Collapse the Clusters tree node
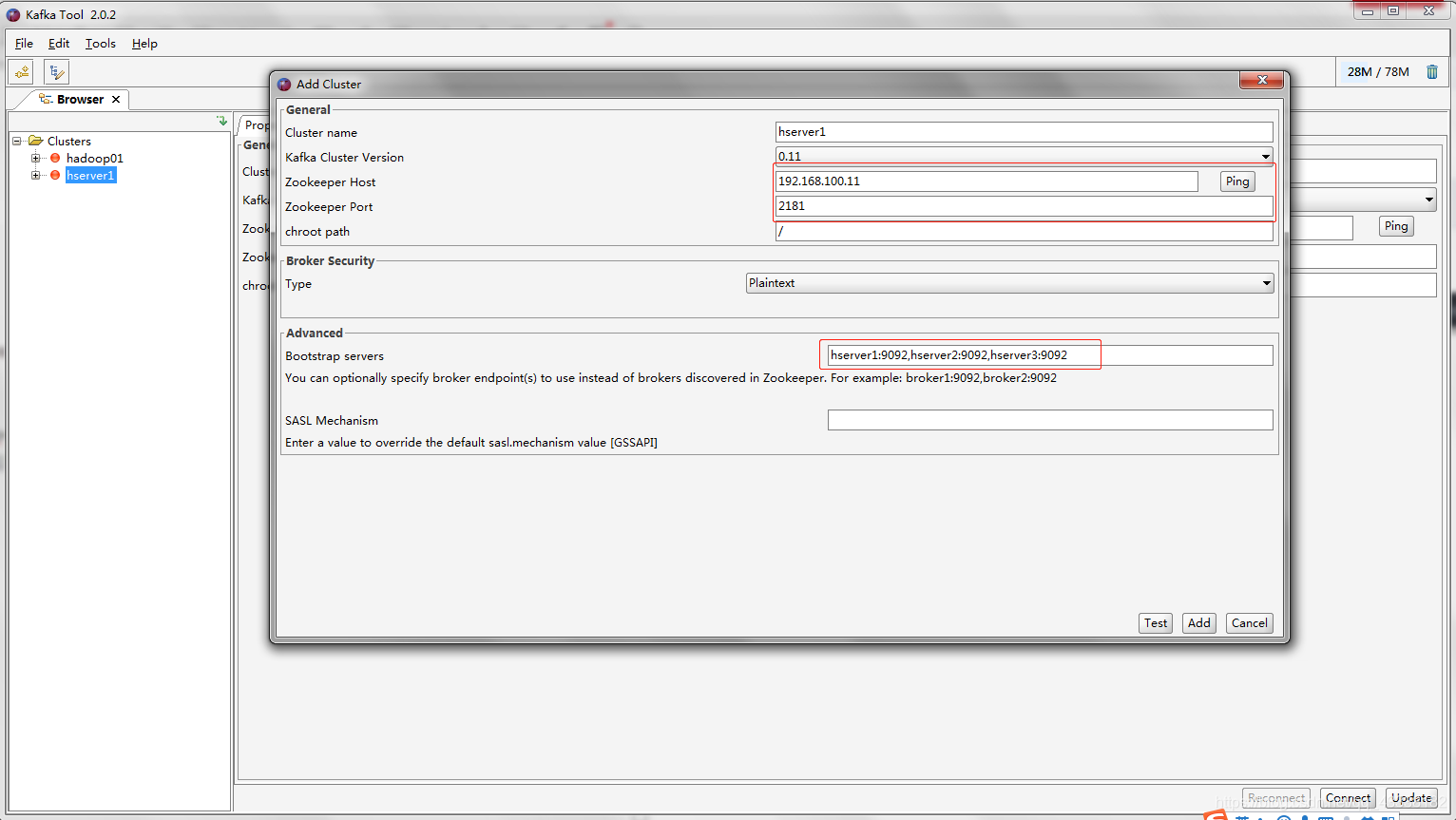This screenshot has height=820, width=1456. point(16,141)
